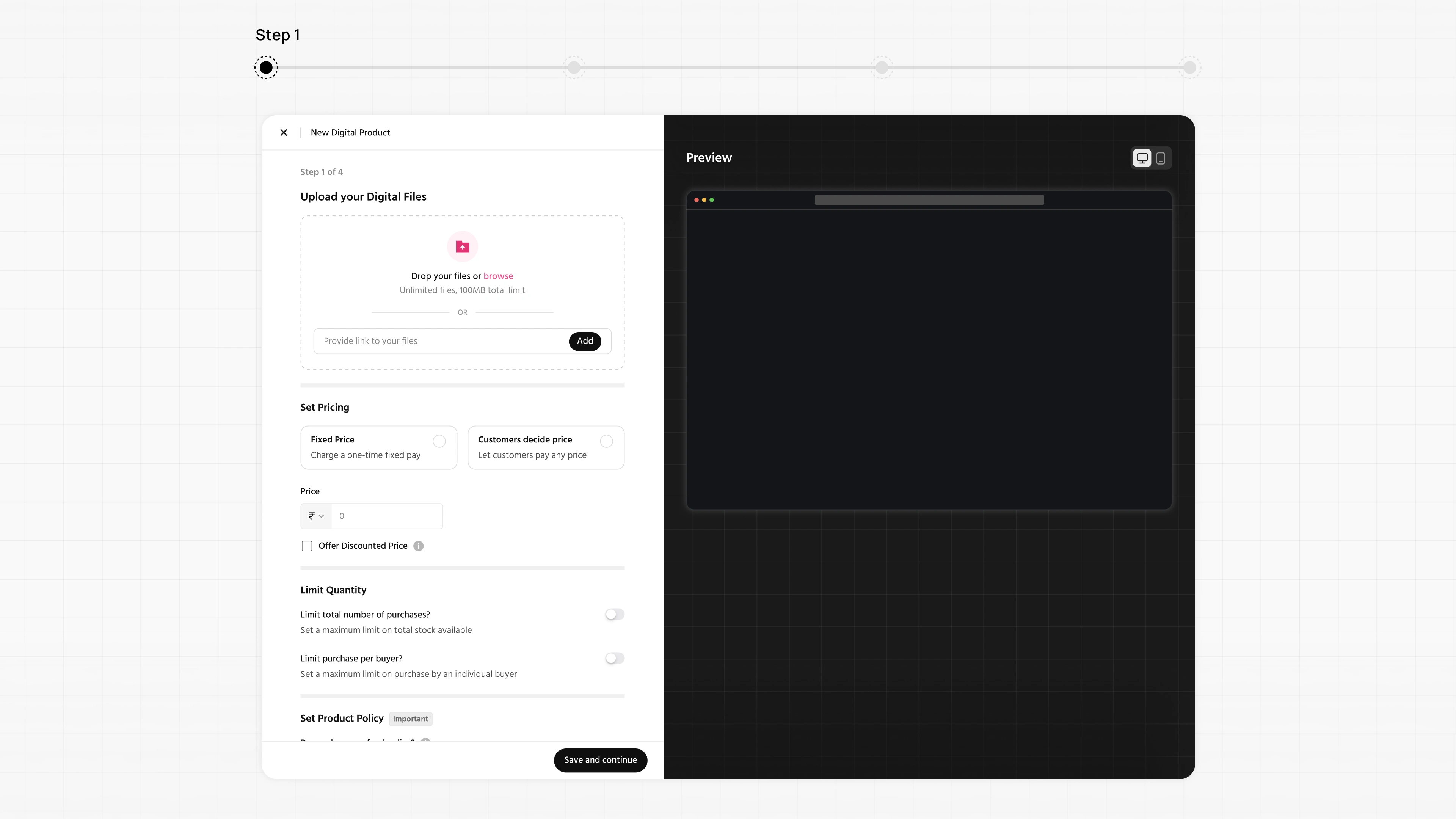Click Save and continue

[600, 760]
